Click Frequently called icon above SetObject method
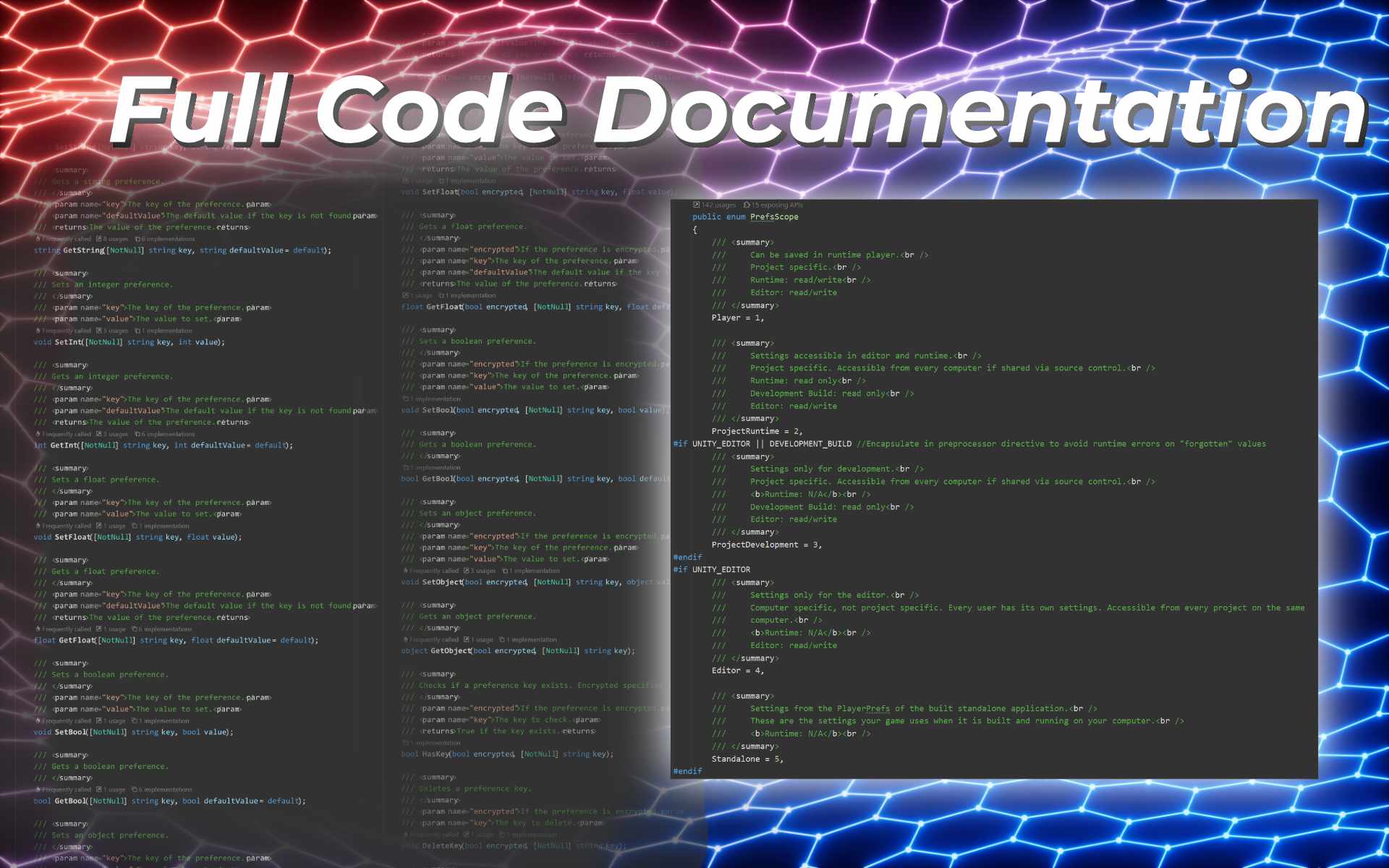1389x868 pixels. point(405,571)
